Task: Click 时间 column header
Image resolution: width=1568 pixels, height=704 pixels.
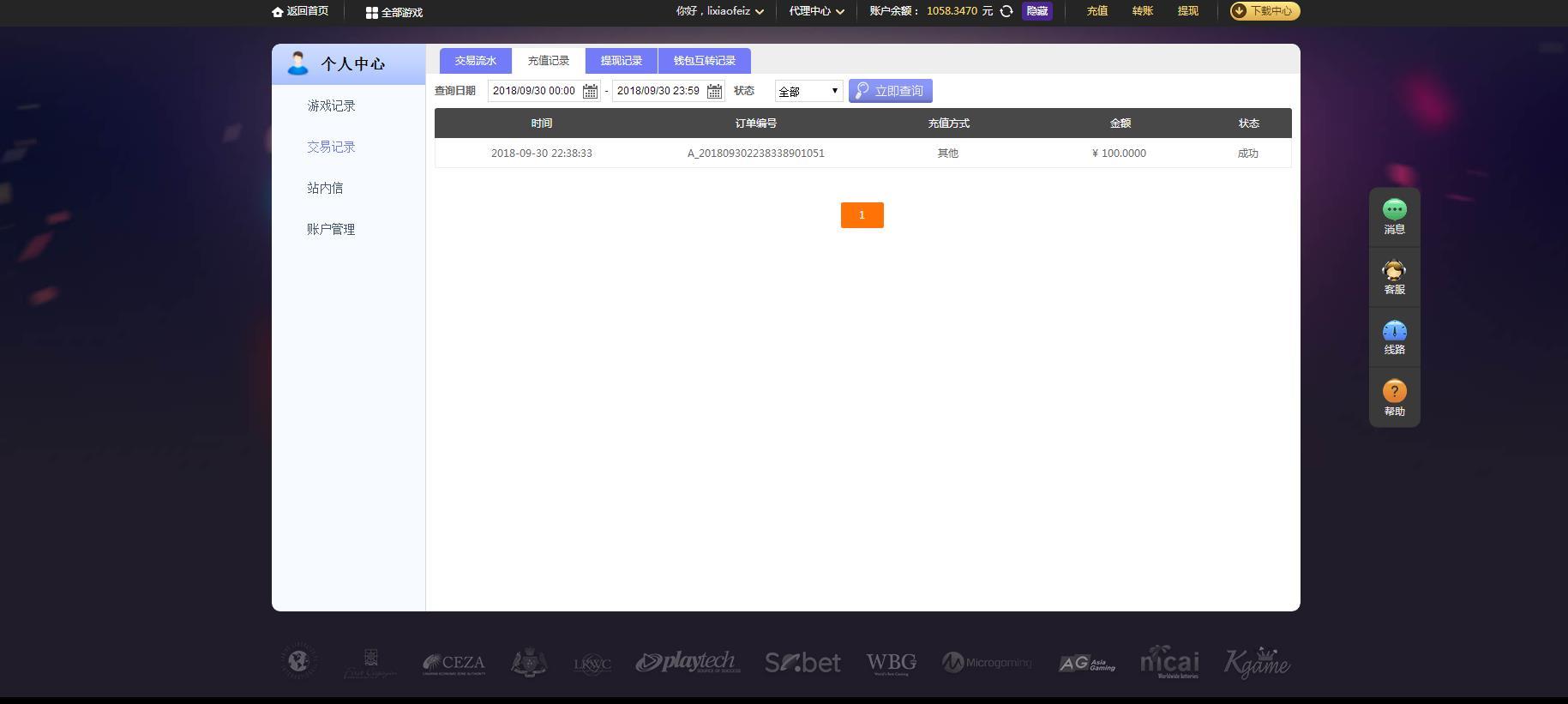Action: click(542, 123)
